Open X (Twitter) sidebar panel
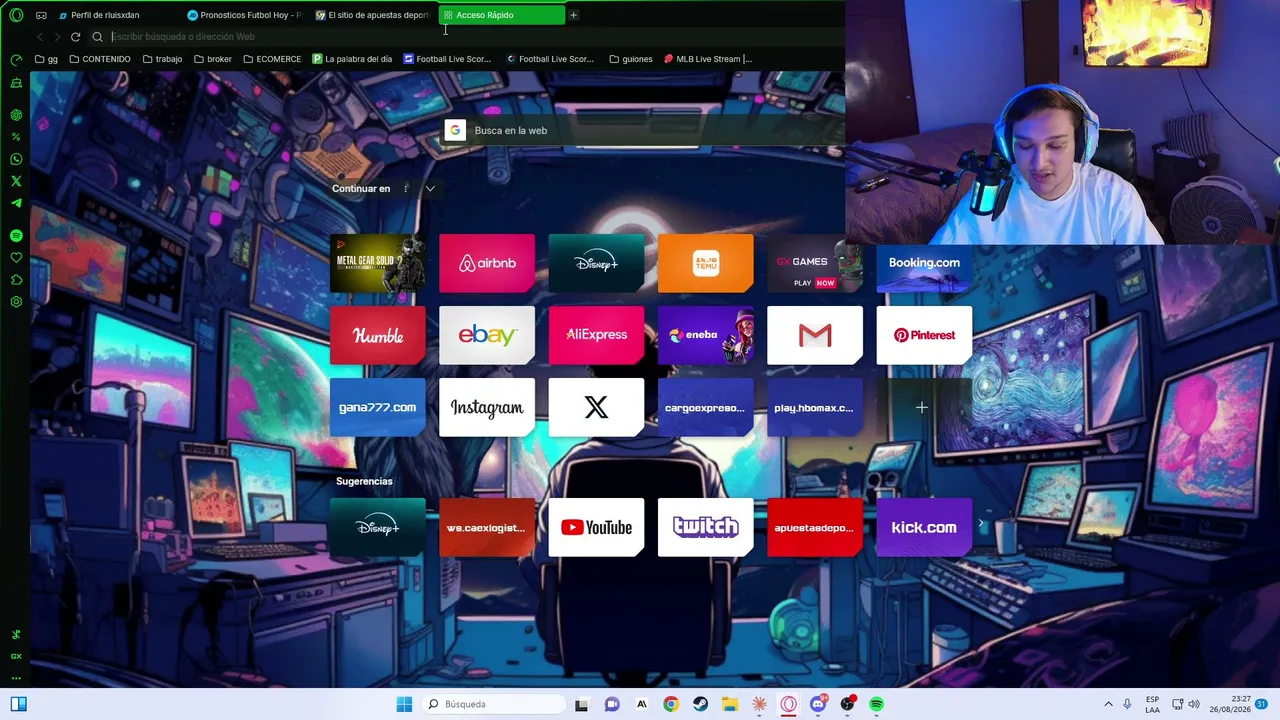 pos(16,181)
